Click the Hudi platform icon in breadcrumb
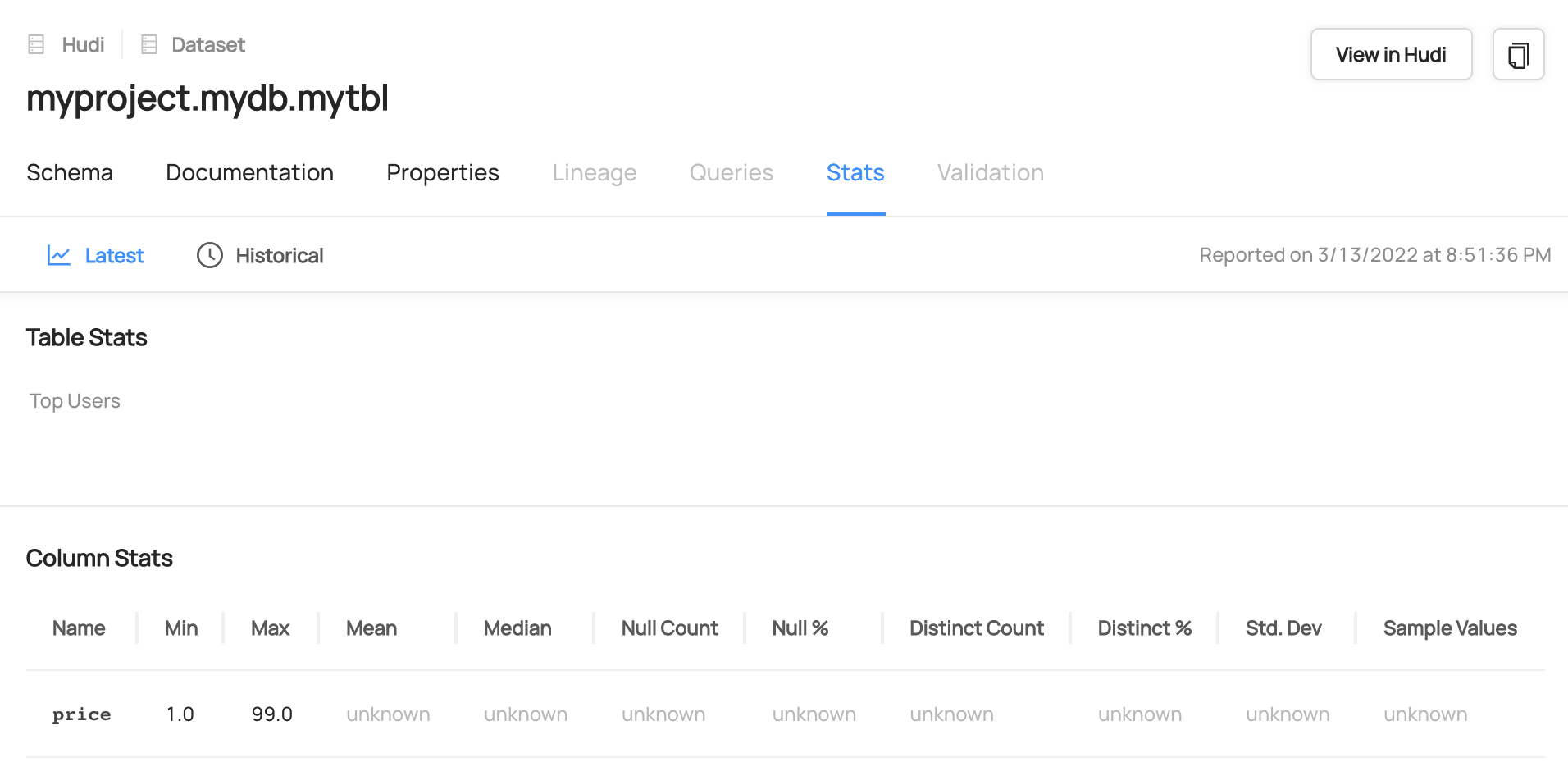Viewport: 1568px width, 776px height. point(36,44)
